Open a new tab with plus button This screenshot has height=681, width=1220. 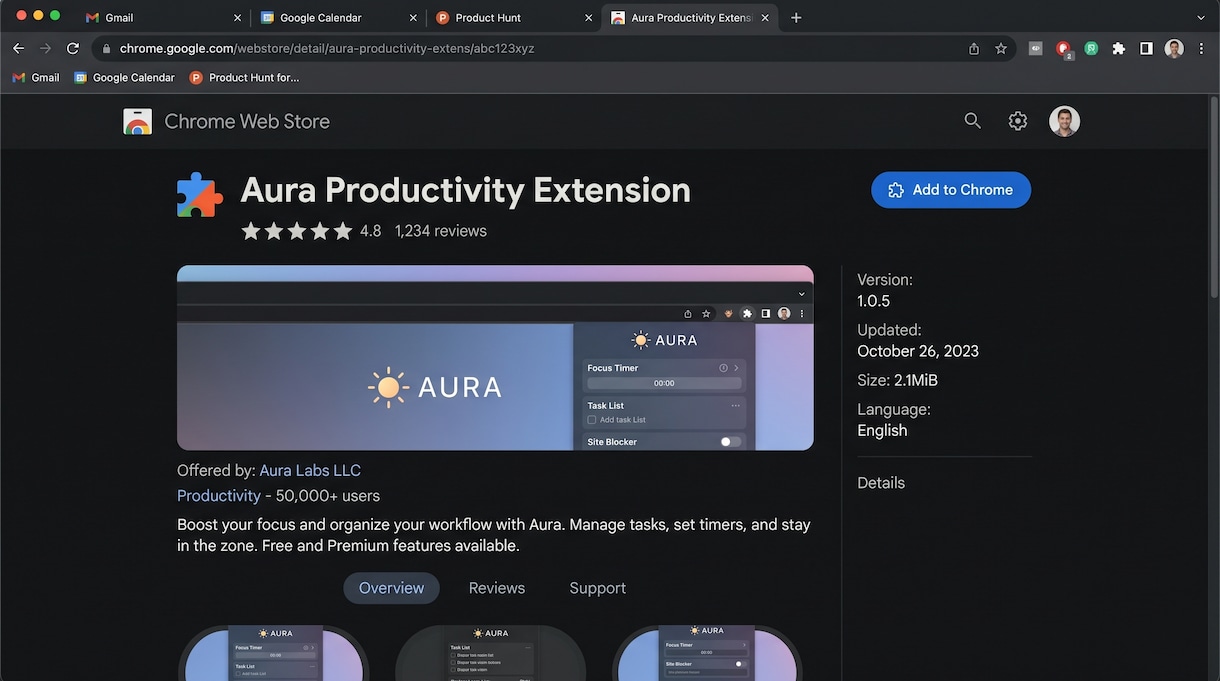pyautogui.click(x=796, y=18)
